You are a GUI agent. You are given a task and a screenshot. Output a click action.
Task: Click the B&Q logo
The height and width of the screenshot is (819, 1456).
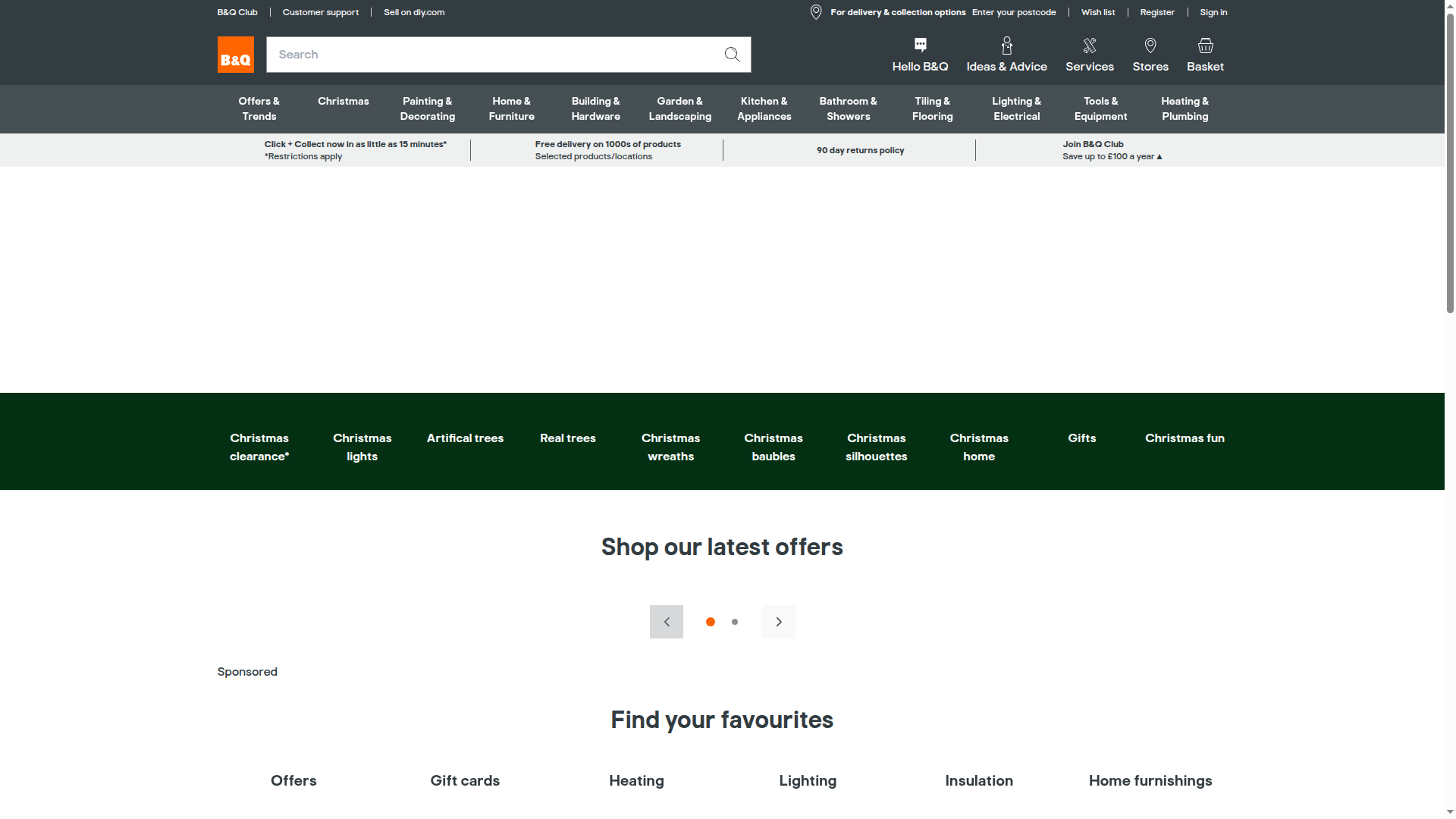point(235,54)
